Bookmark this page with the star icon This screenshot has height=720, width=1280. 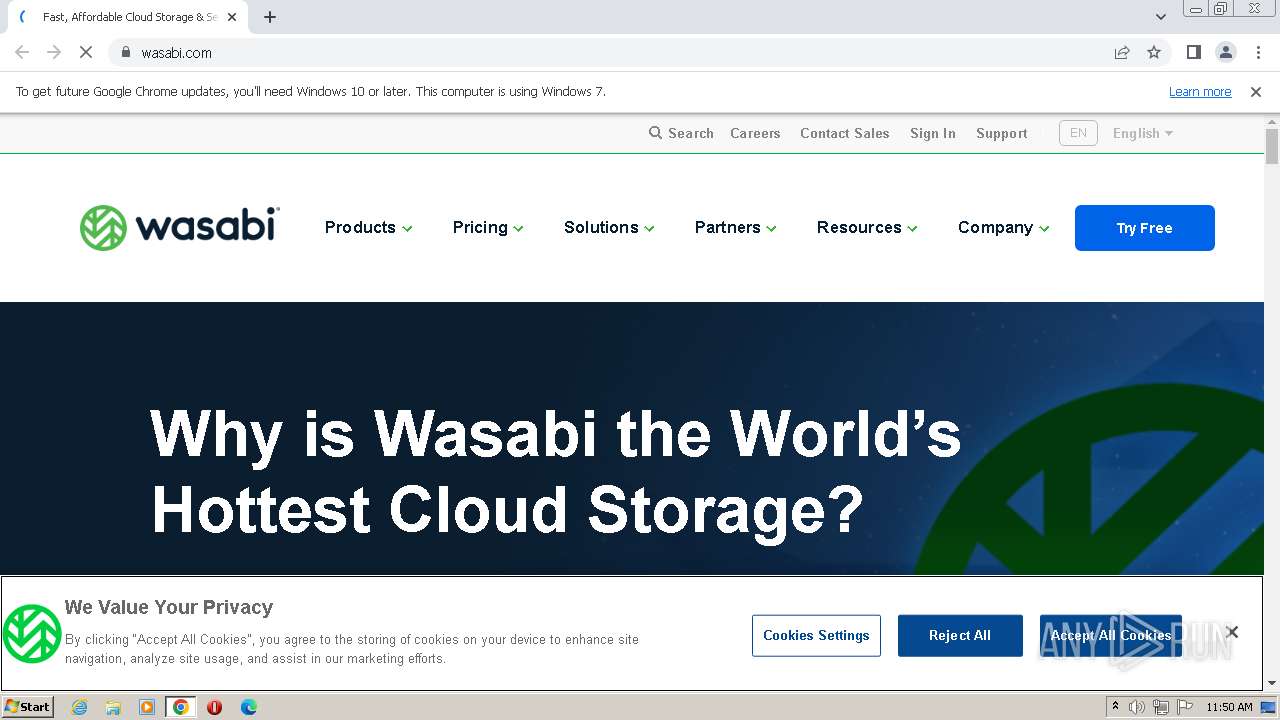tap(1154, 52)
